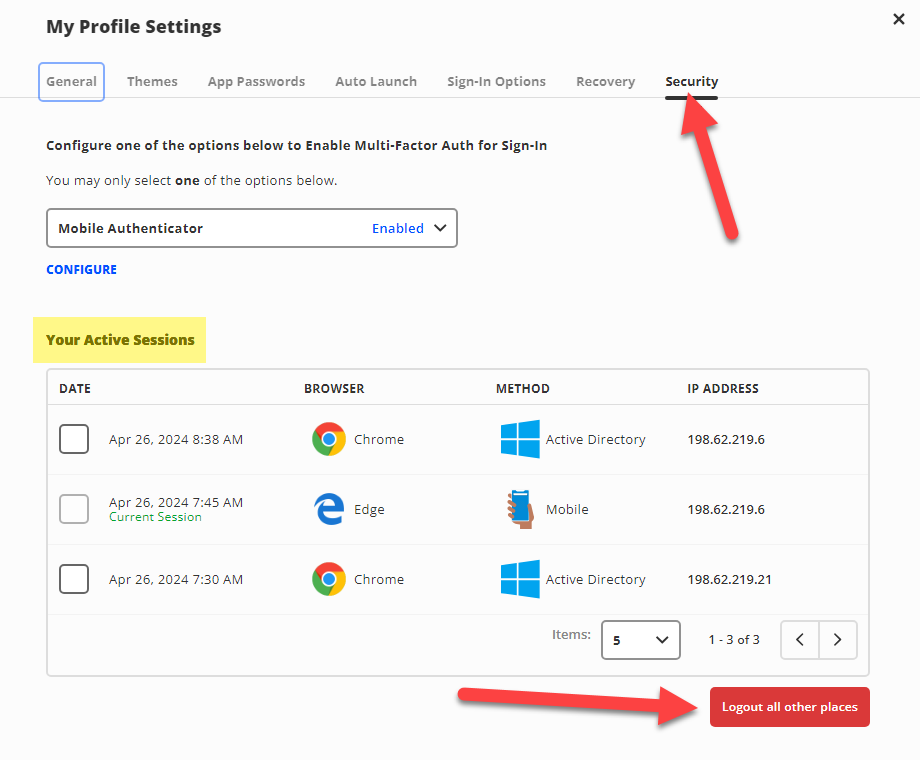This screenshot has height=760, width=920.
Task: Click Chrome icon in 8:38 AM session
Action: click(x=329, y=439)
